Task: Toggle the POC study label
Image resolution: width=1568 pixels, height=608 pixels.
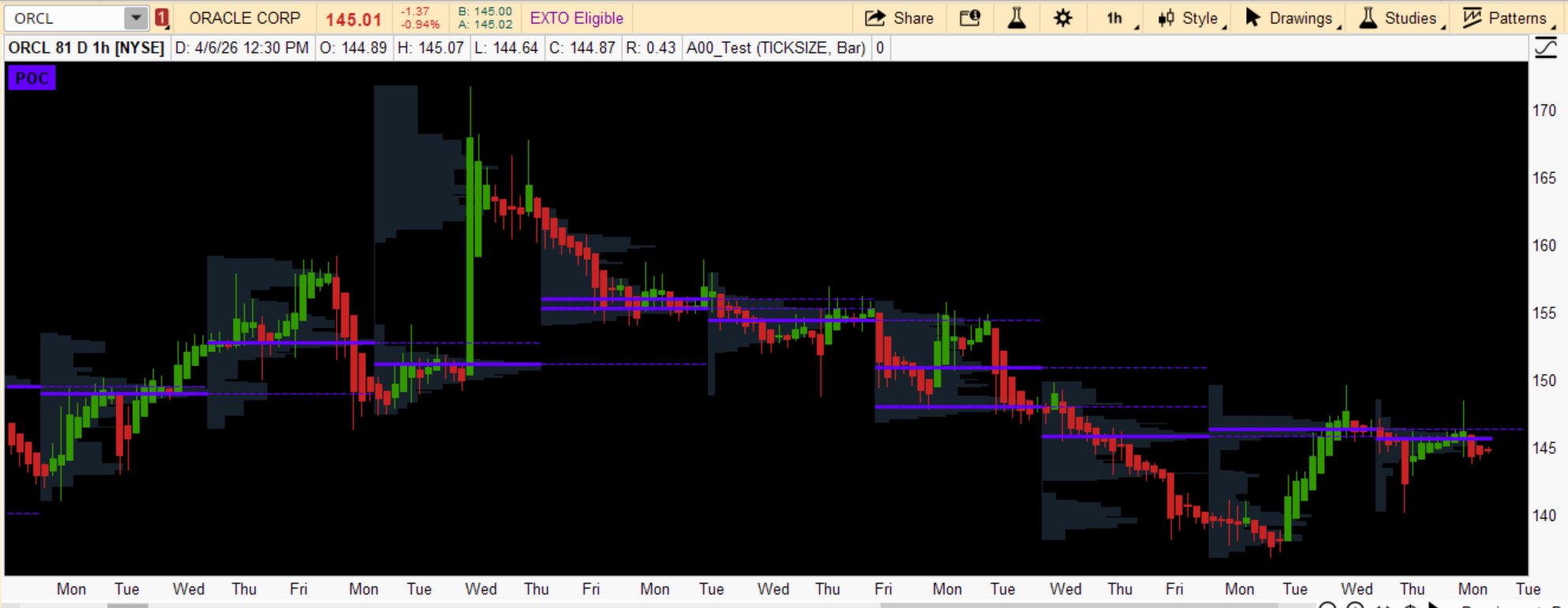Action: coord(32,78)
